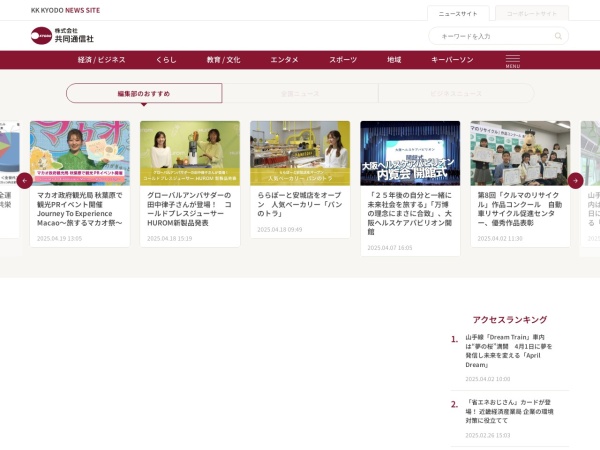Open 大阪ヘルスケアパビリオン 開館式 thumbnail
The height and width of the screenshot is (450, 600).
(410, 153)
